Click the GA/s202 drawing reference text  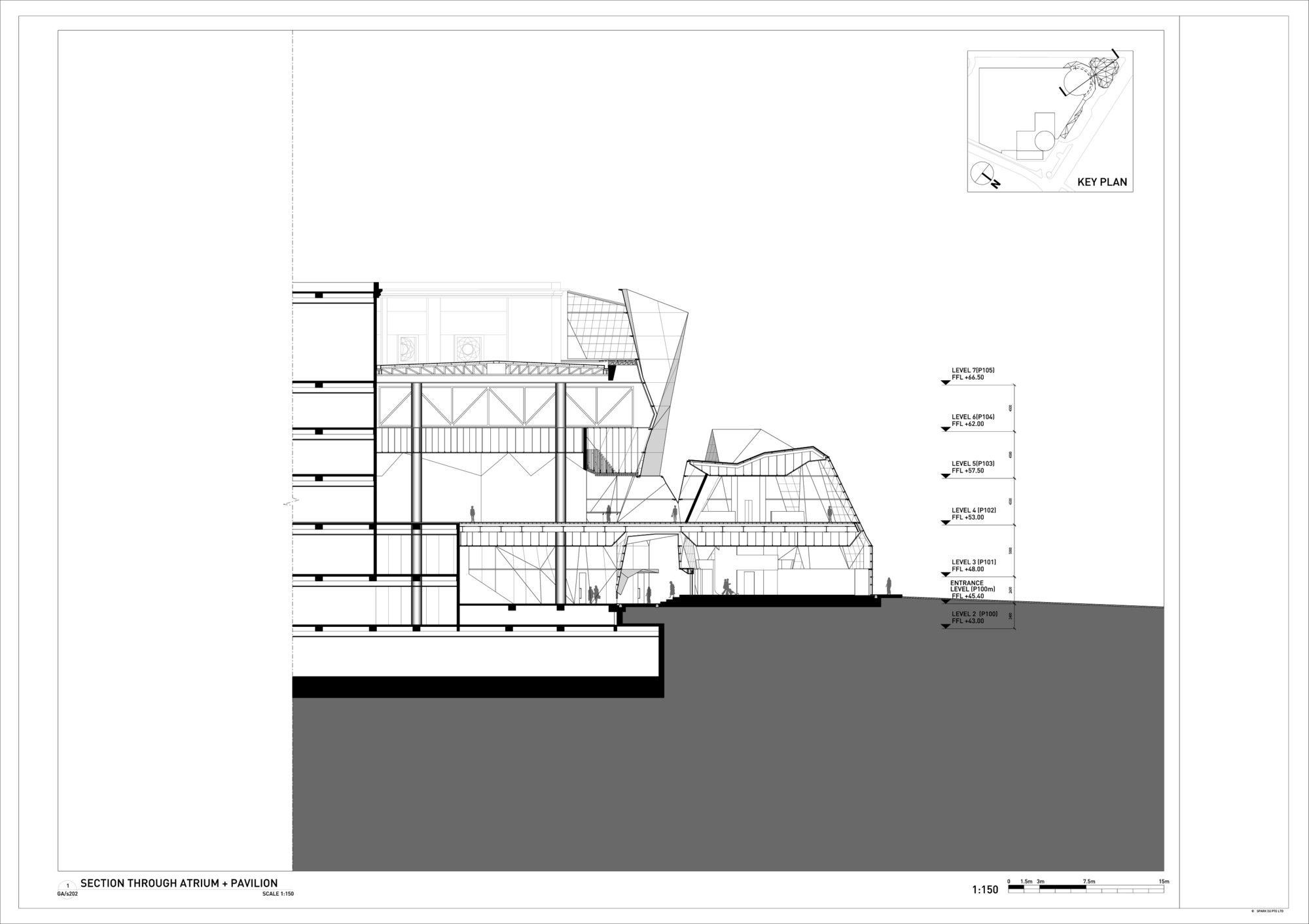[x=68, y=894]
